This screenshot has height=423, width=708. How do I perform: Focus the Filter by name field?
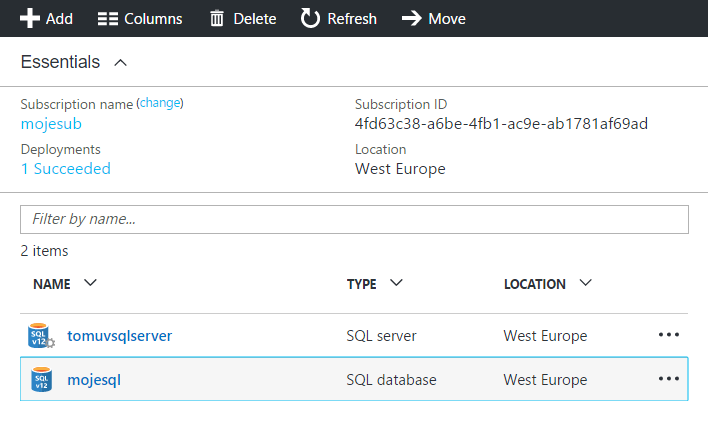pyautogui.click(x=354, y=219)
